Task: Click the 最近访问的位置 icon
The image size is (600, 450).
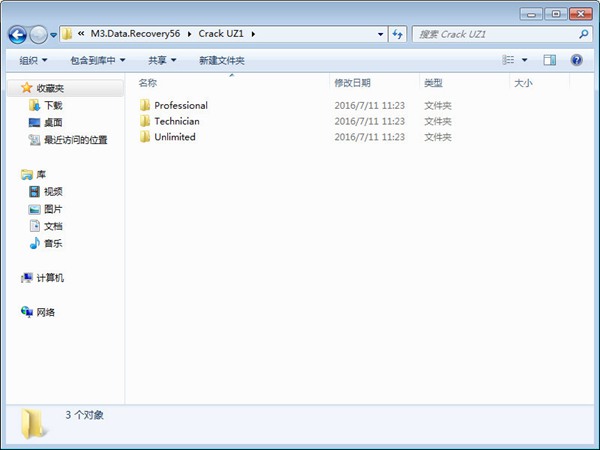Action: tap(34, 140)
